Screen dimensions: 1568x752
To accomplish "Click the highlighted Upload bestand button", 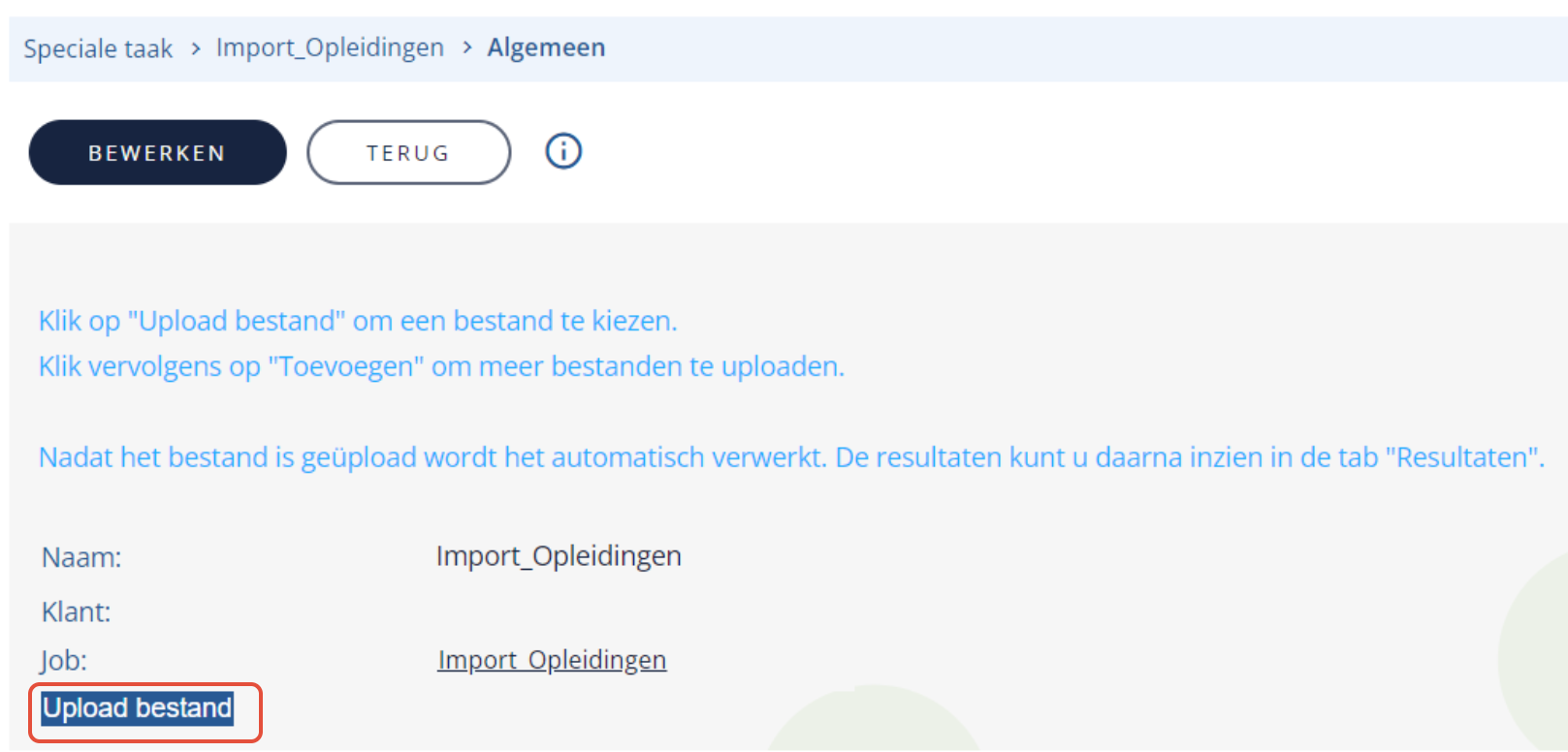I will (x=138, y=708).
